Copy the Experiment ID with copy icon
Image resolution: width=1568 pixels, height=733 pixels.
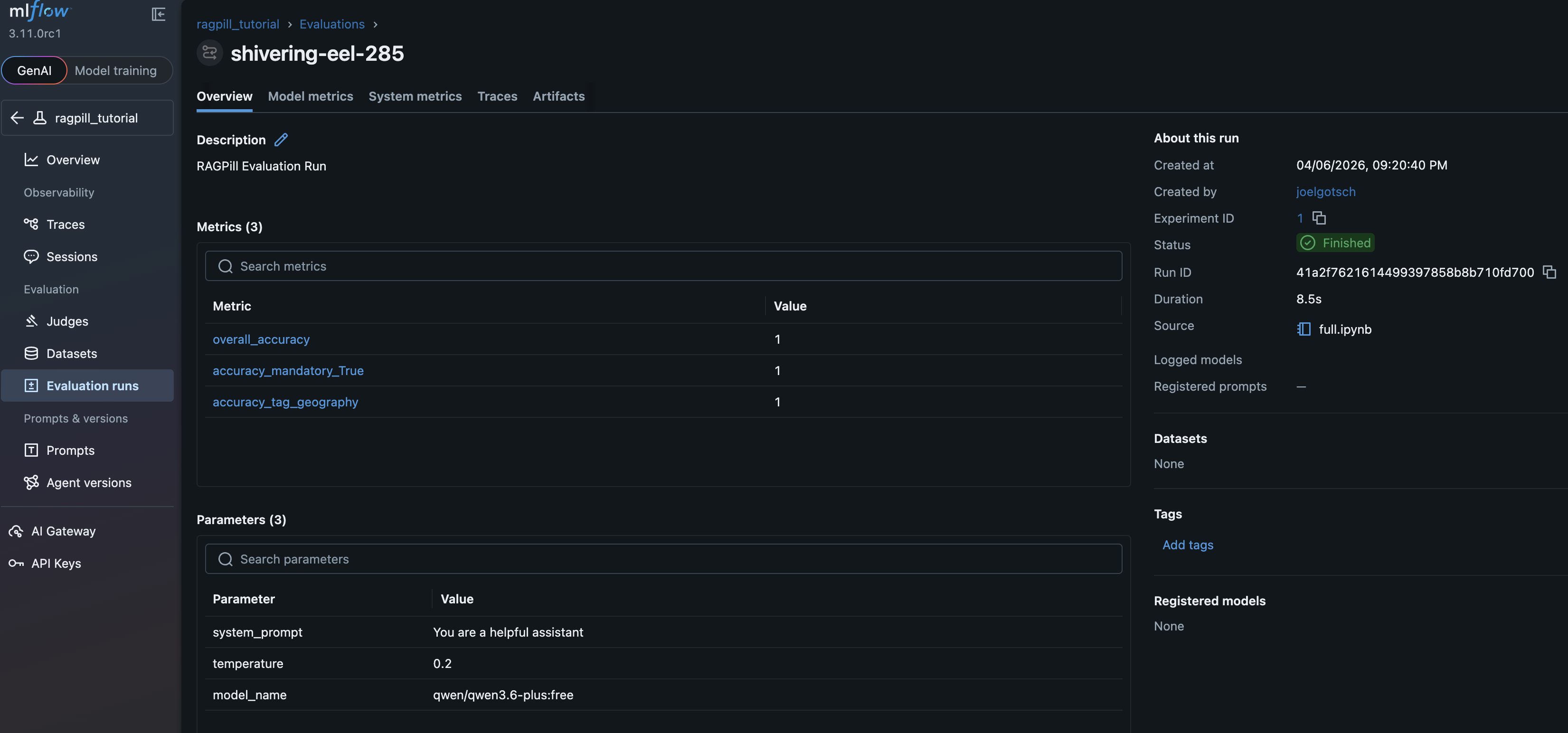point(1319,218)
